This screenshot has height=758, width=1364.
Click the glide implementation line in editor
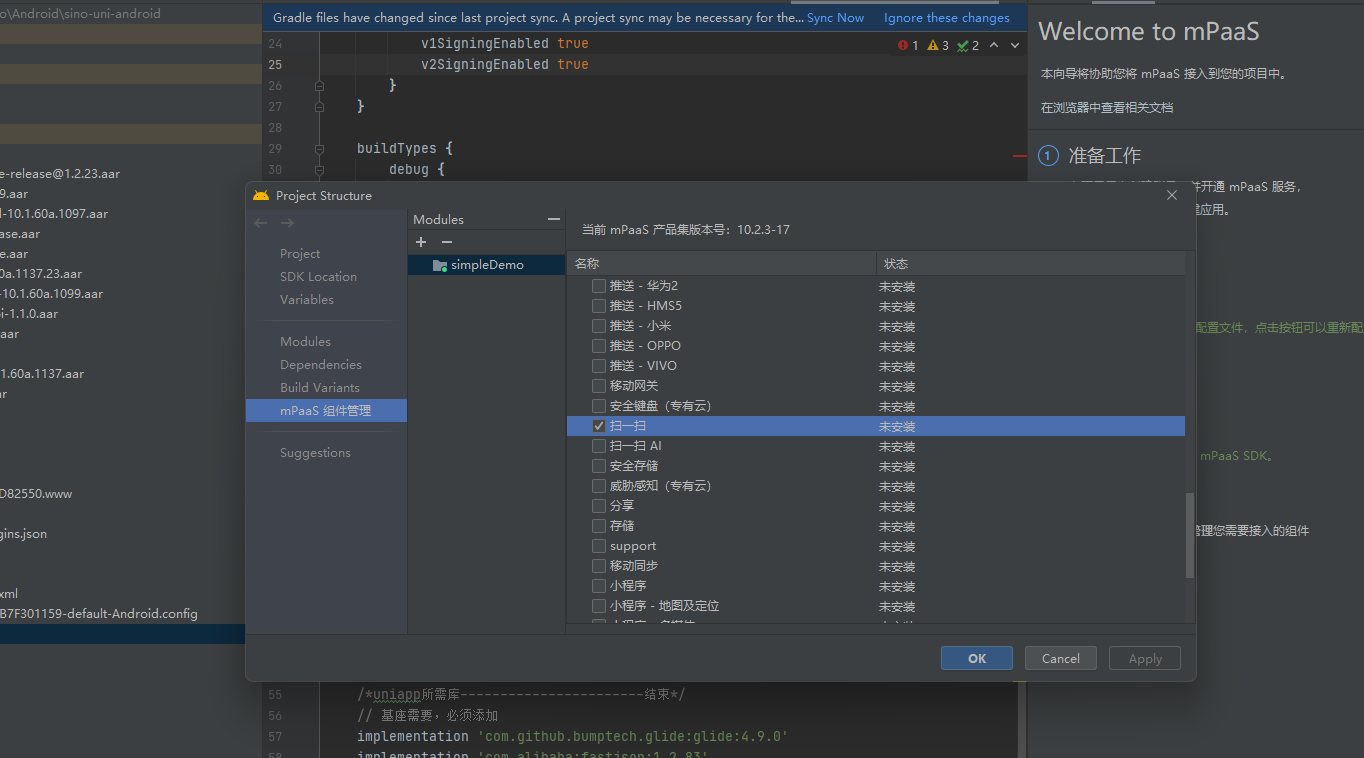[573, 736]
